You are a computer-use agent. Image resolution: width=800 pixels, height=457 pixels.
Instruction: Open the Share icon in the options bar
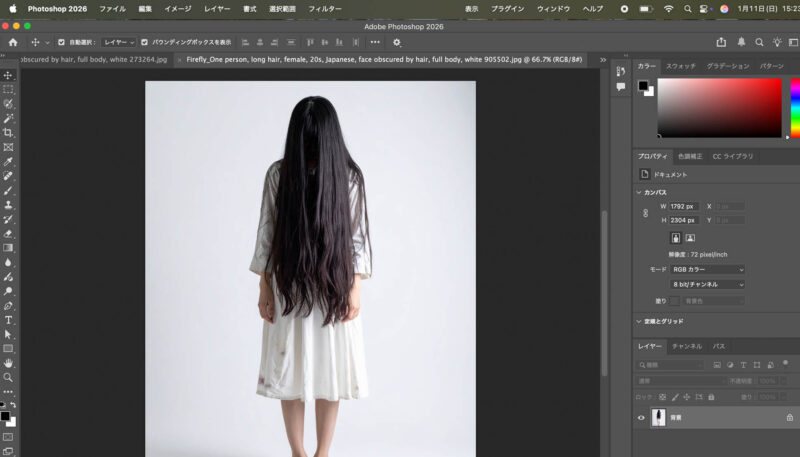(721, 42)
